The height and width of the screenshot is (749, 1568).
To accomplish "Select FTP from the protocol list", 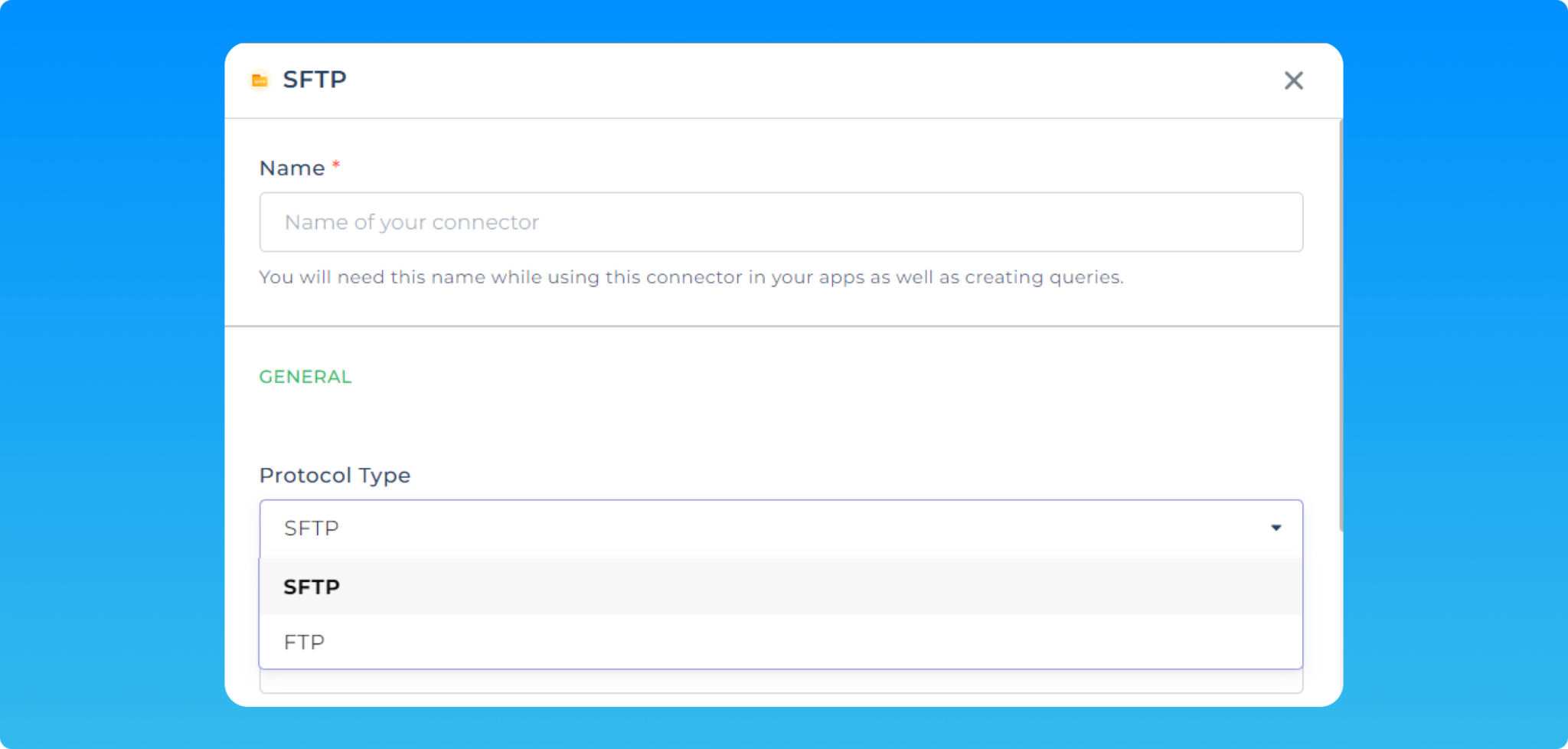I will point(305,642).
